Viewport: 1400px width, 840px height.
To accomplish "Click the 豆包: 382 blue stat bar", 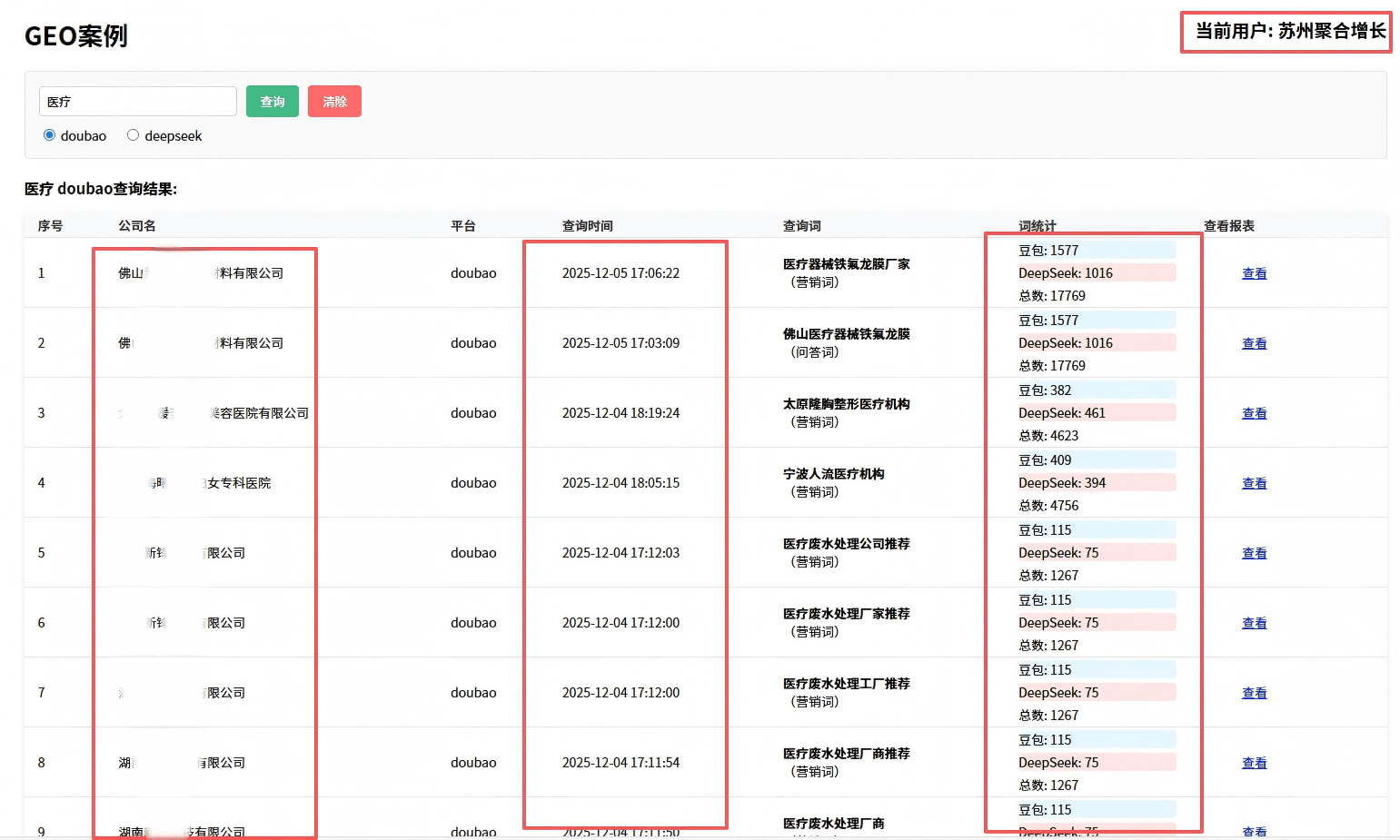I will click(1096, 390).
